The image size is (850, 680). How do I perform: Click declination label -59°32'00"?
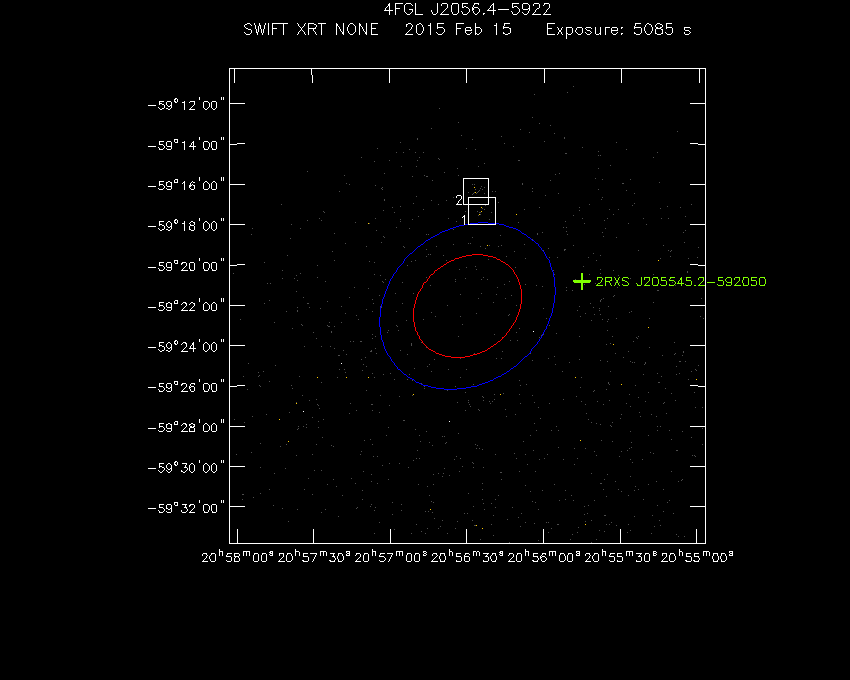[186, 508]
